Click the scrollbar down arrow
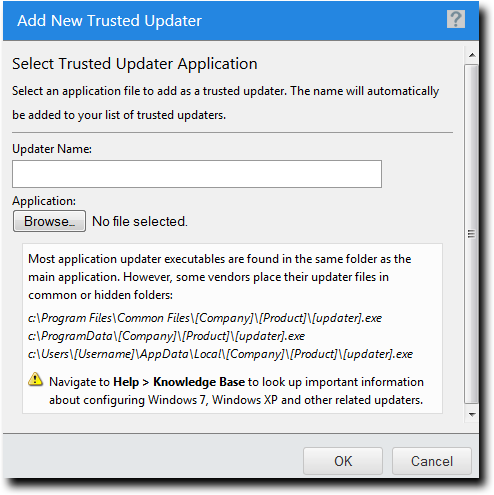494x495 pixels. click(472, 414)
